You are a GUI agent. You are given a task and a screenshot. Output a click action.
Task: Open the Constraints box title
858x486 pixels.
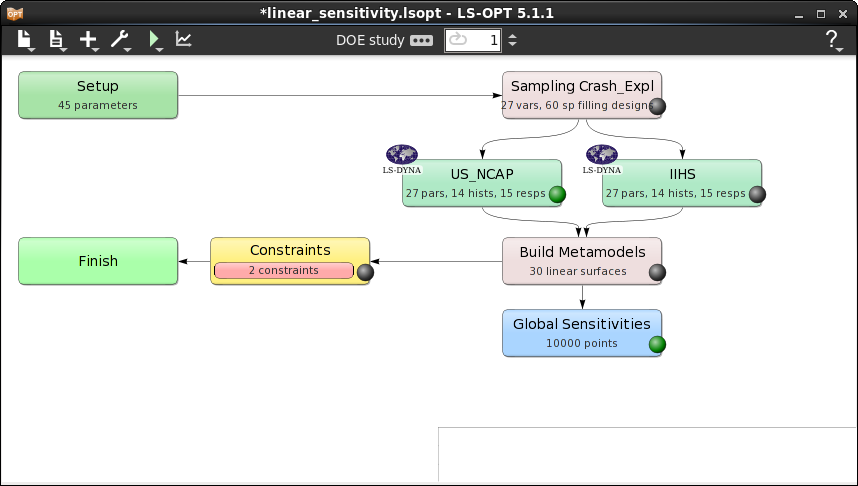coord(290,250)
